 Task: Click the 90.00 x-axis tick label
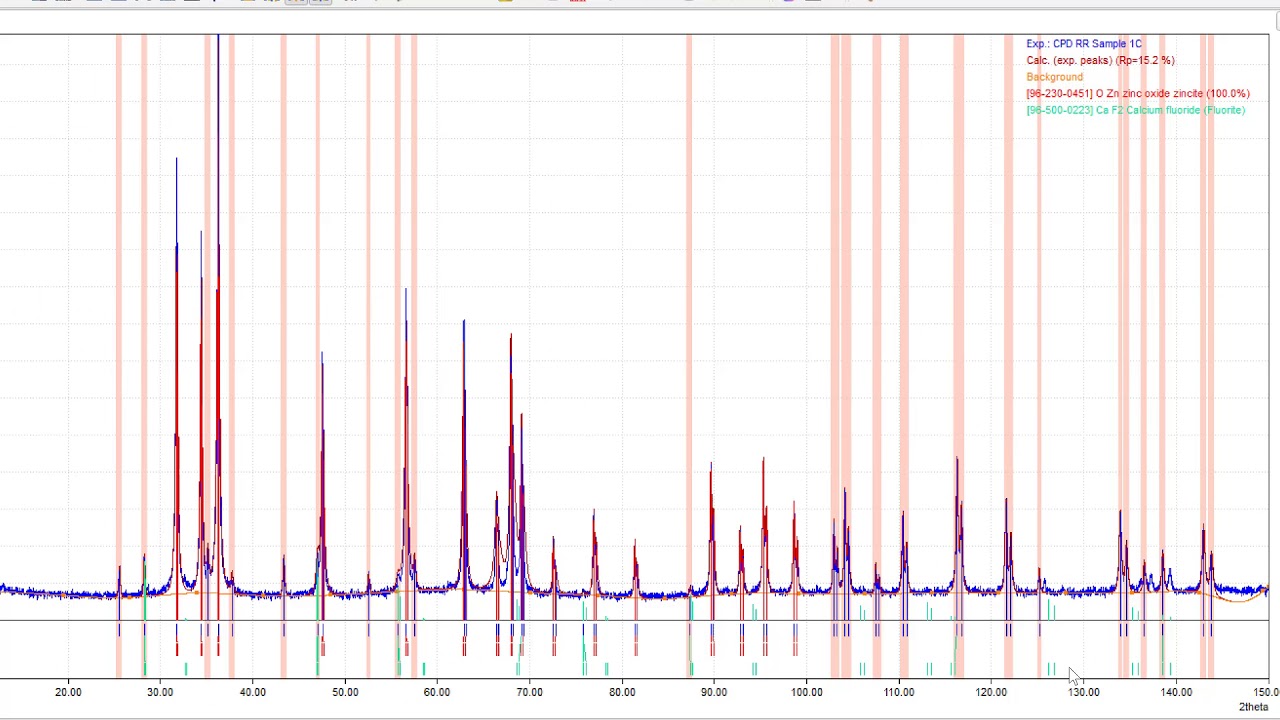(x=714, y=692)
